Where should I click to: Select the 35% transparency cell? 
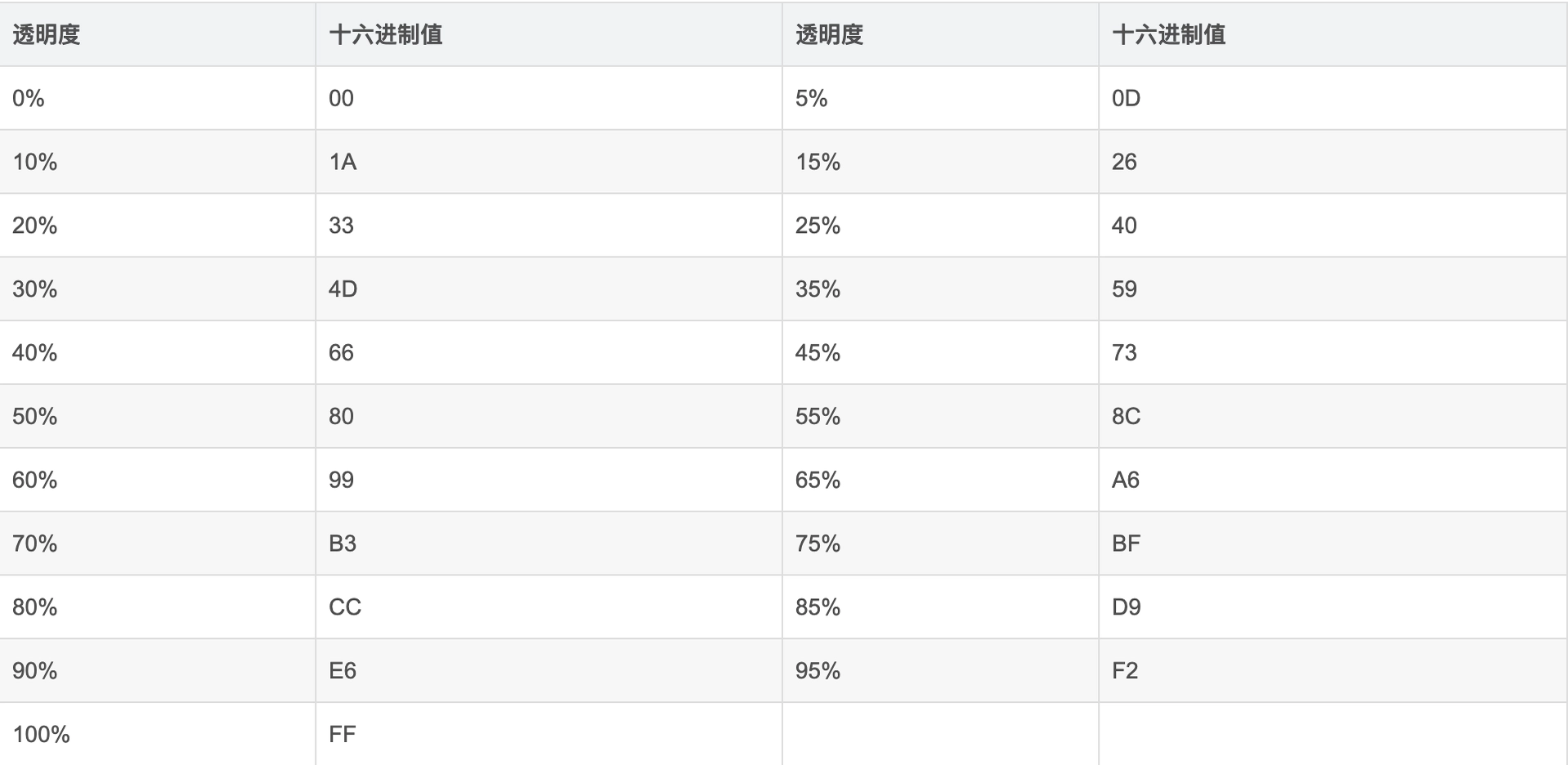point(818,289)
